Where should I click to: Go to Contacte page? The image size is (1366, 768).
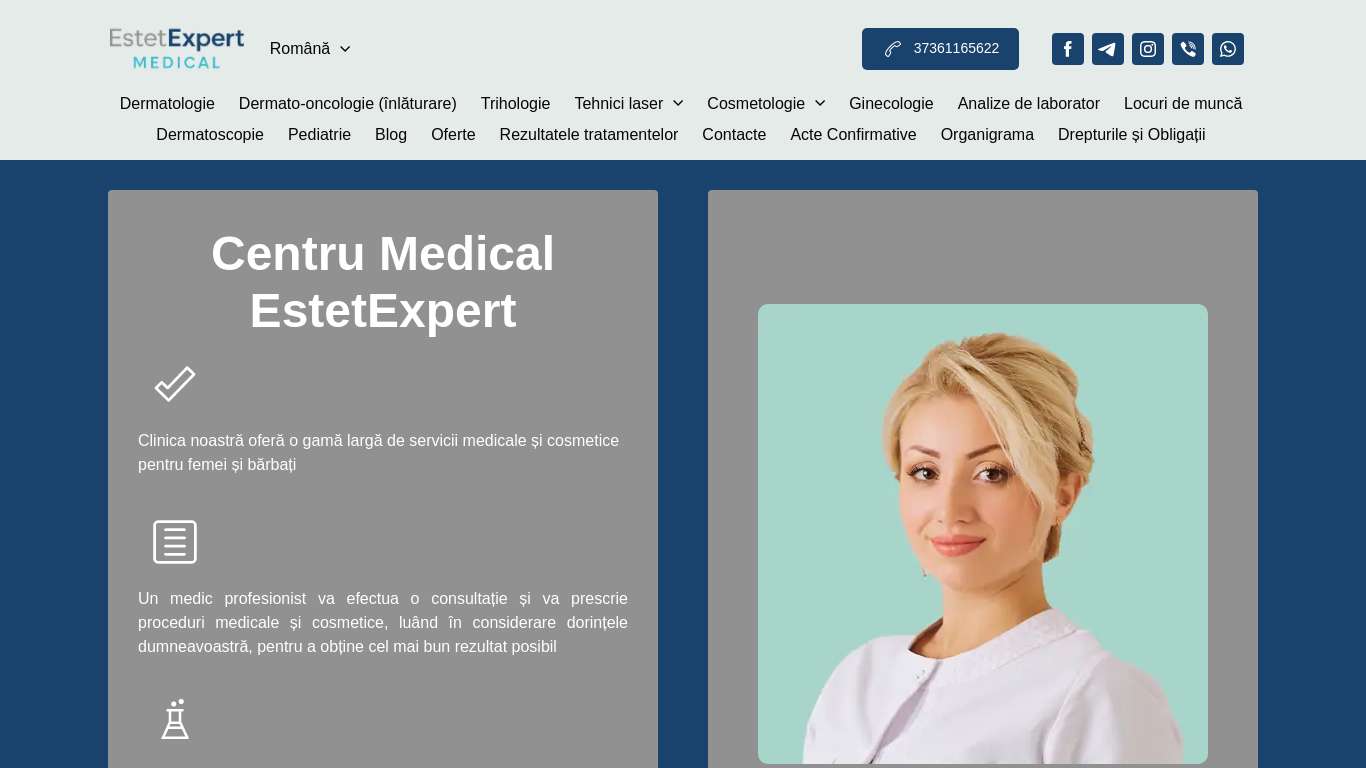point(734,135)
